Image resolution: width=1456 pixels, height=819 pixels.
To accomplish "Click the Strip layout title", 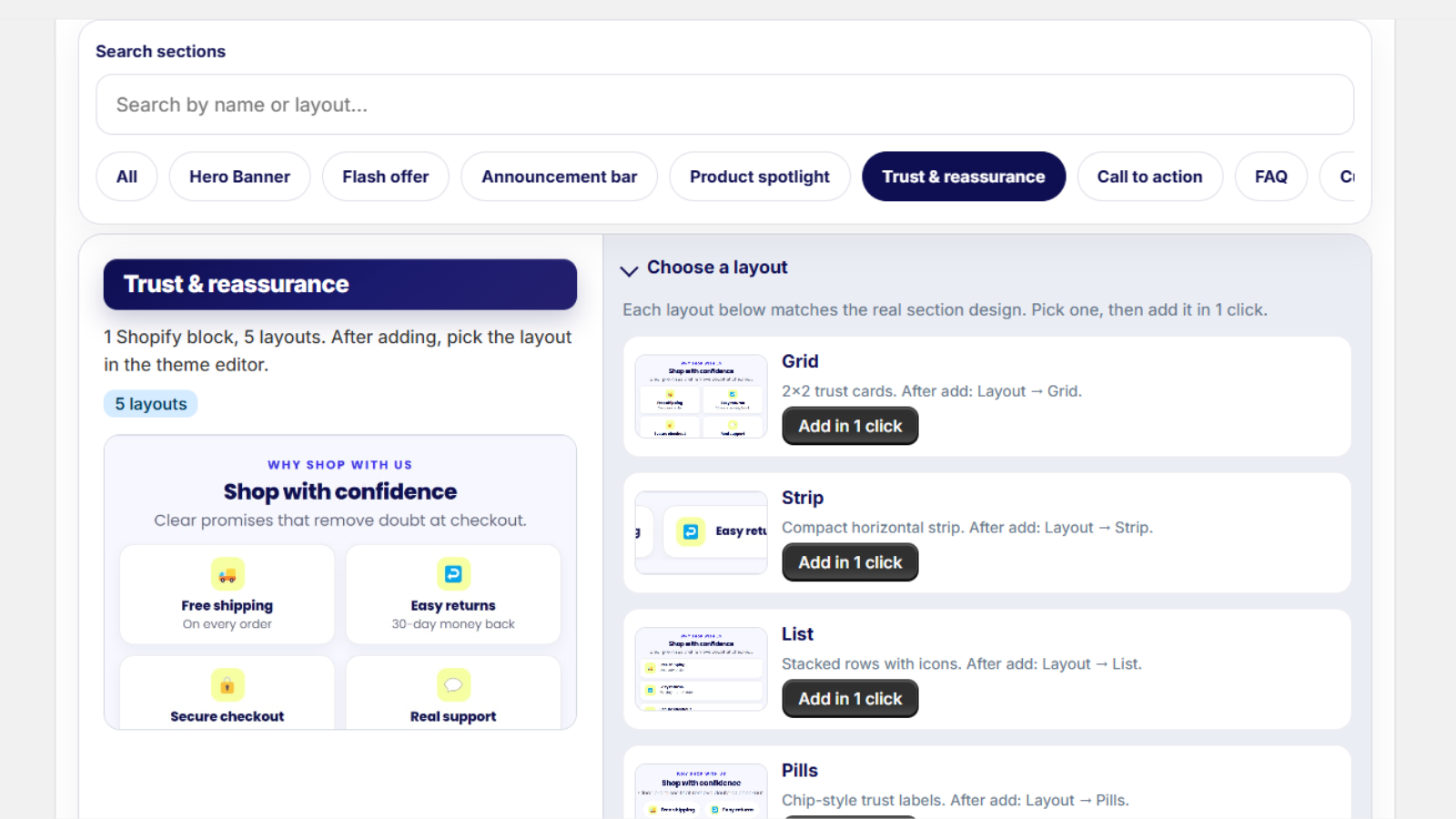I will tap(803, 498).
